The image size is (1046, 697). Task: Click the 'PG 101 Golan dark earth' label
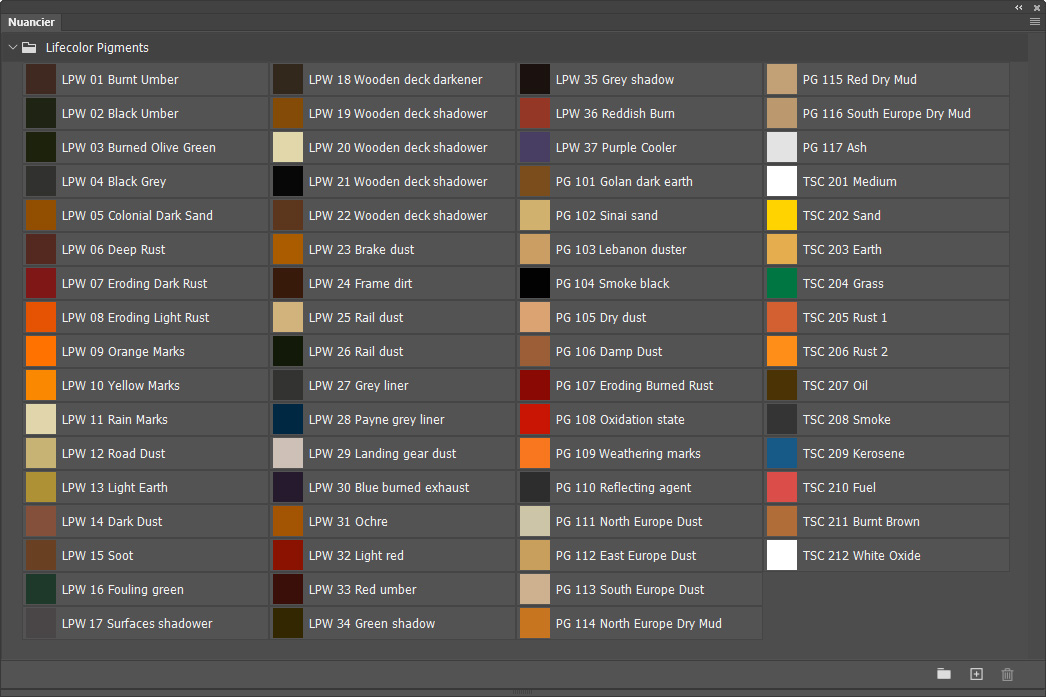click(624, 181)
